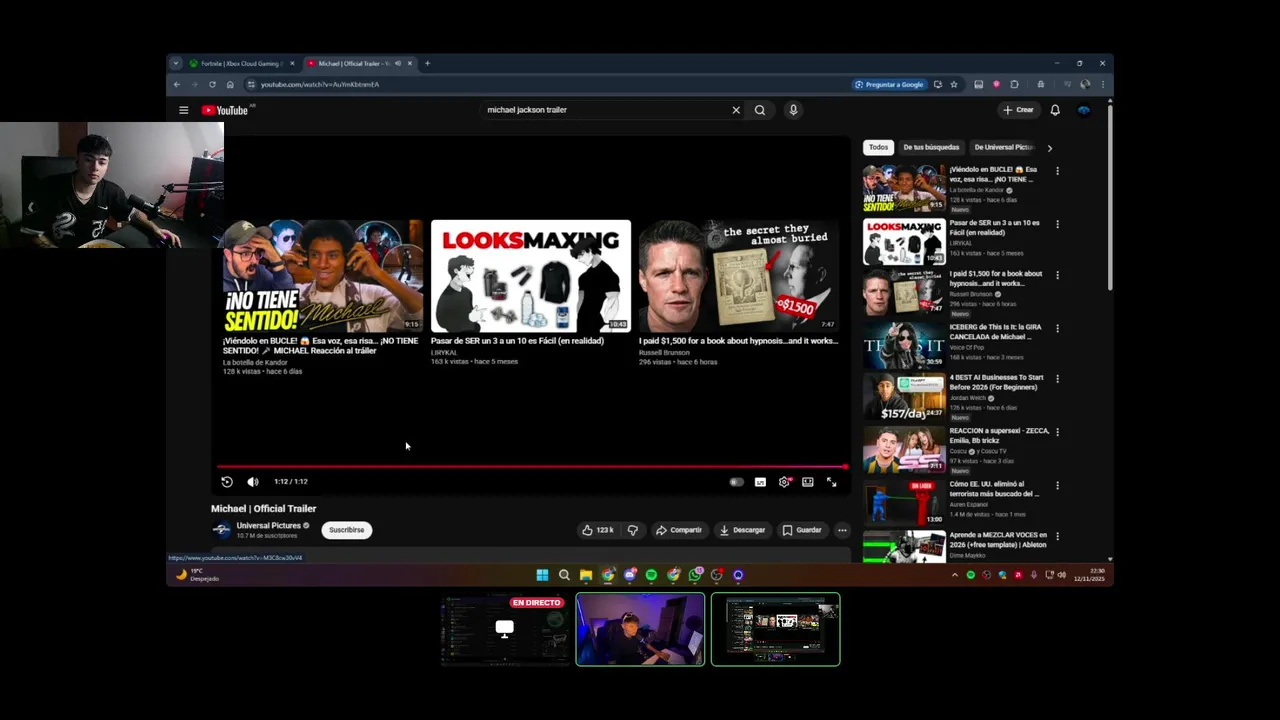Image resolution: width=1280 pixels, height=720 pixels.
Task: Reload the page in Chrome
Action: click(x=212, y=85)
